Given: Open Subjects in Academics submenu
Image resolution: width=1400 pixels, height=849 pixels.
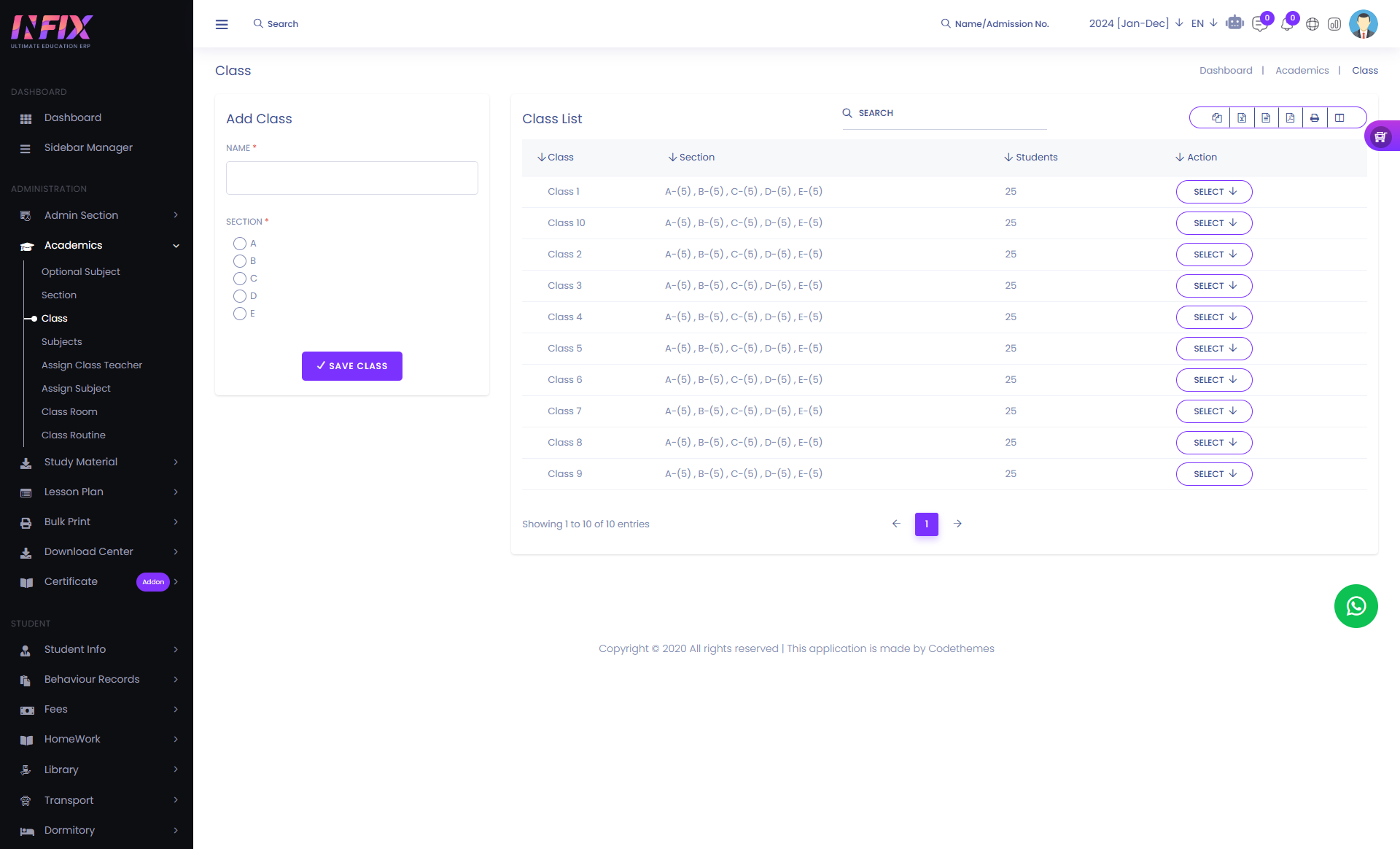Looking at the screenshot, I should (62, 341).
